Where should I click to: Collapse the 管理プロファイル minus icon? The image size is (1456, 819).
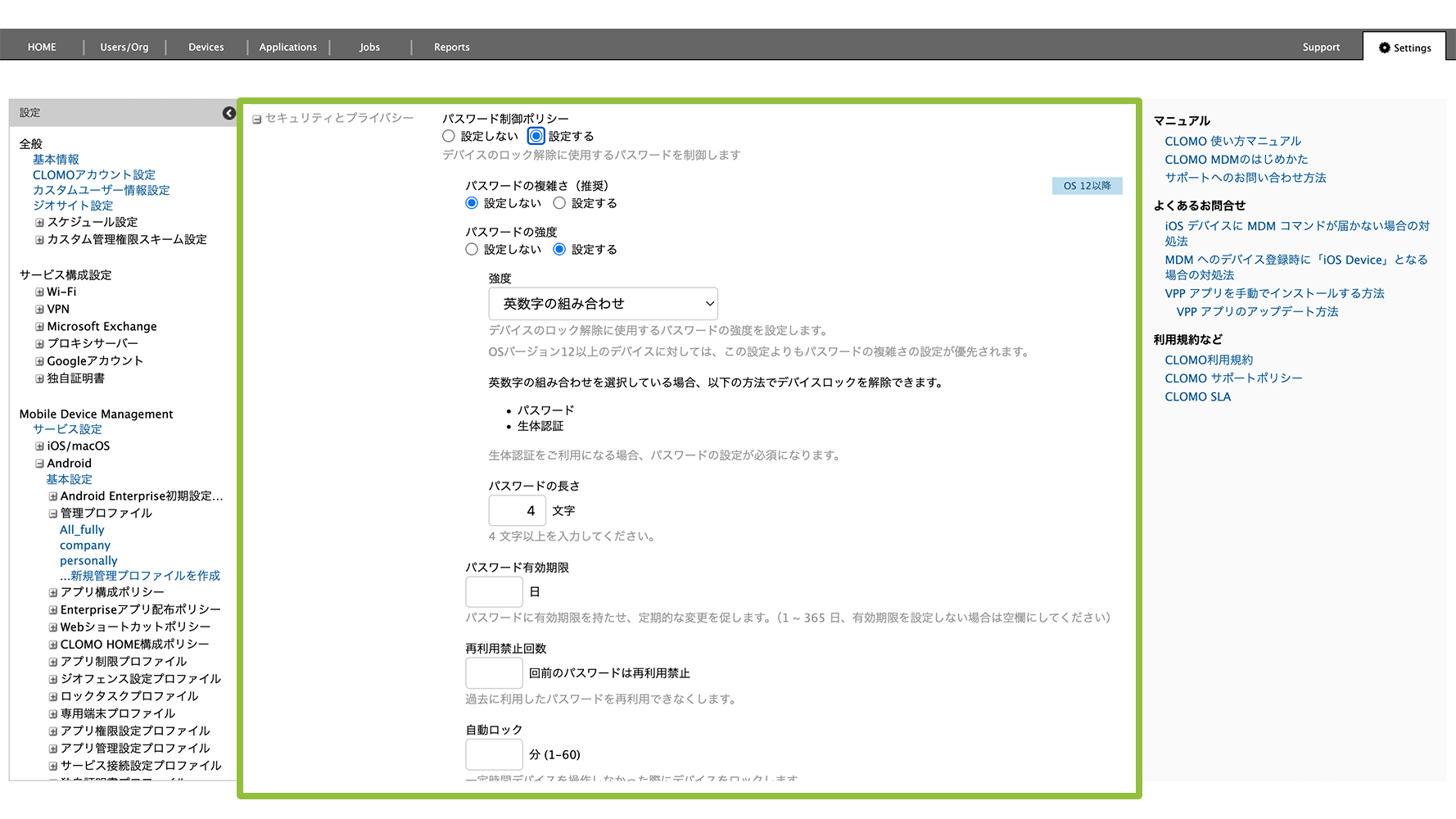[52, 514]
